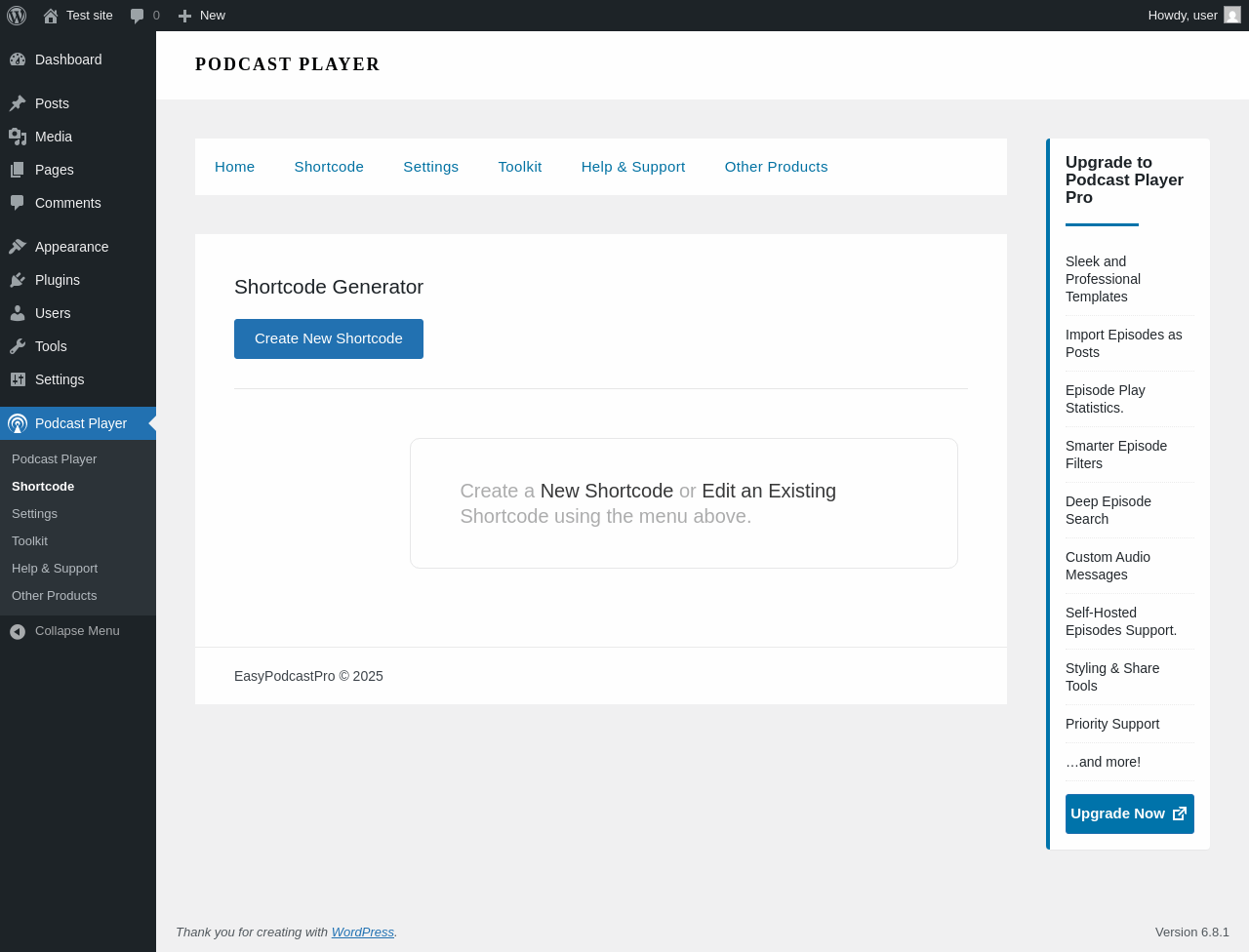Open the Tools menu item
The height and width of the screenshot is (952, 1249).
coord(78,346)
